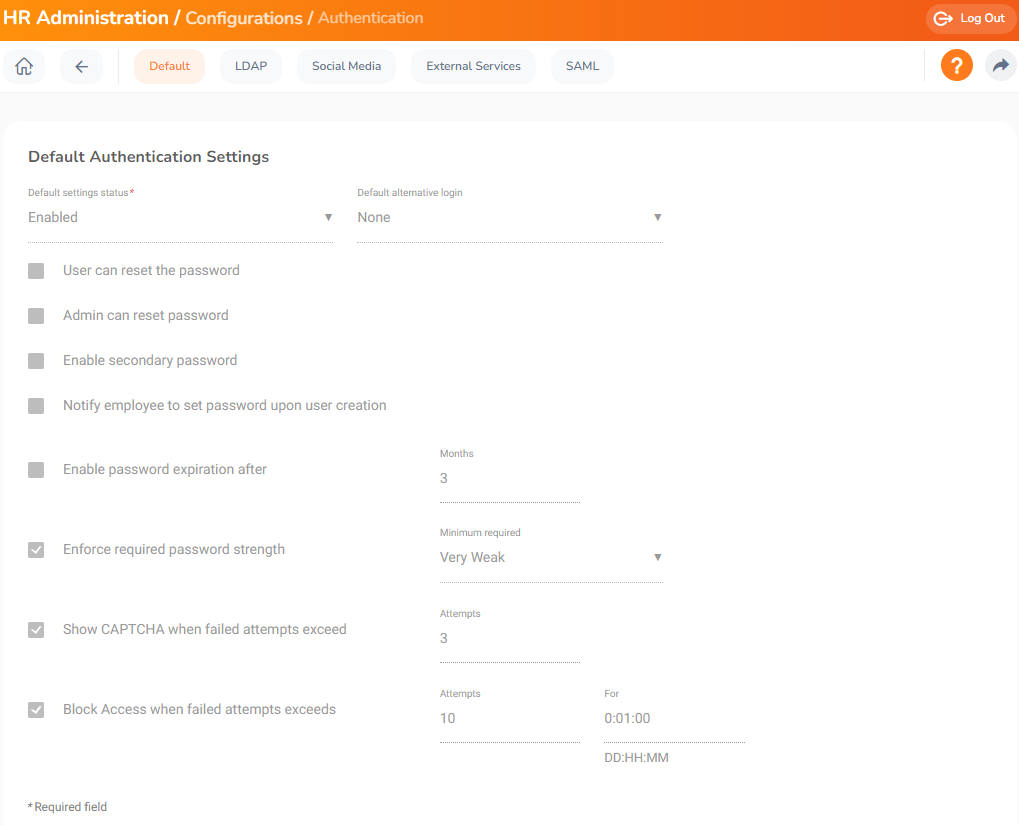Switch to the LDAP tab
Viewport: 1019px width, 825px height.
pyautogui.click(x=251, y=66)
